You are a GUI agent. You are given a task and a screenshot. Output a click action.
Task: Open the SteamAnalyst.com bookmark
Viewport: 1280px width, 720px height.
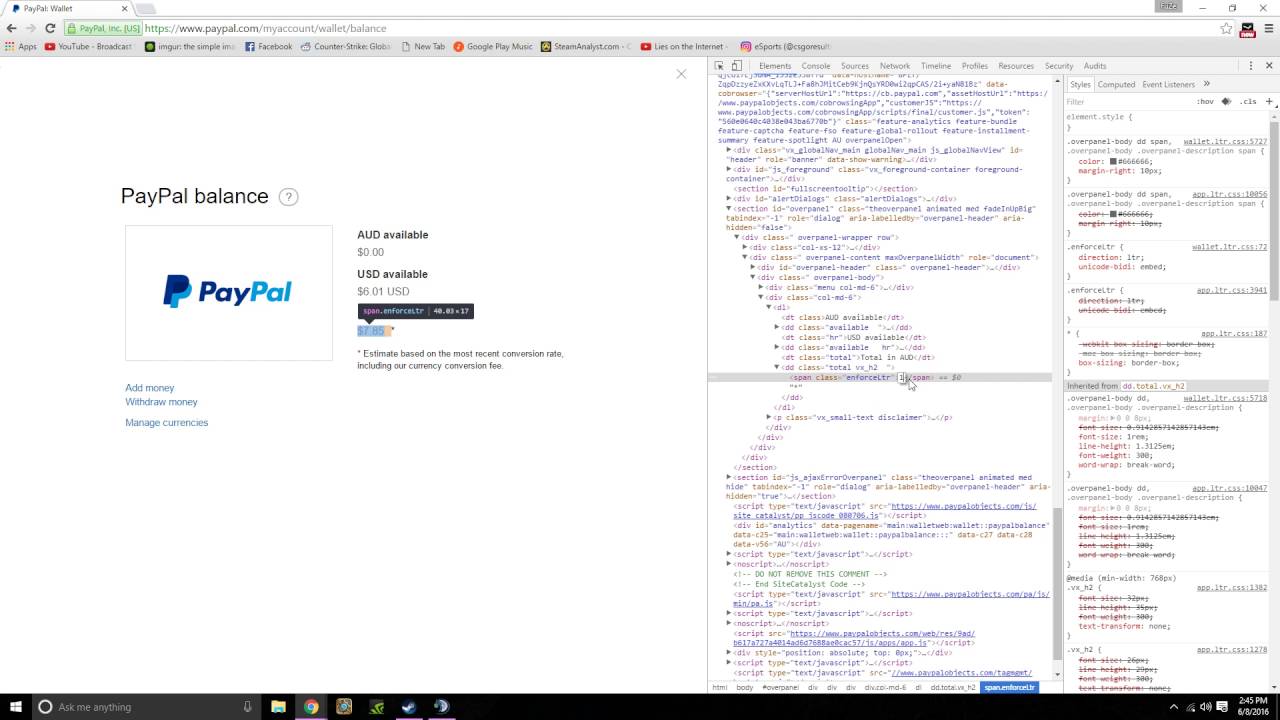click(x=586, y=46)
